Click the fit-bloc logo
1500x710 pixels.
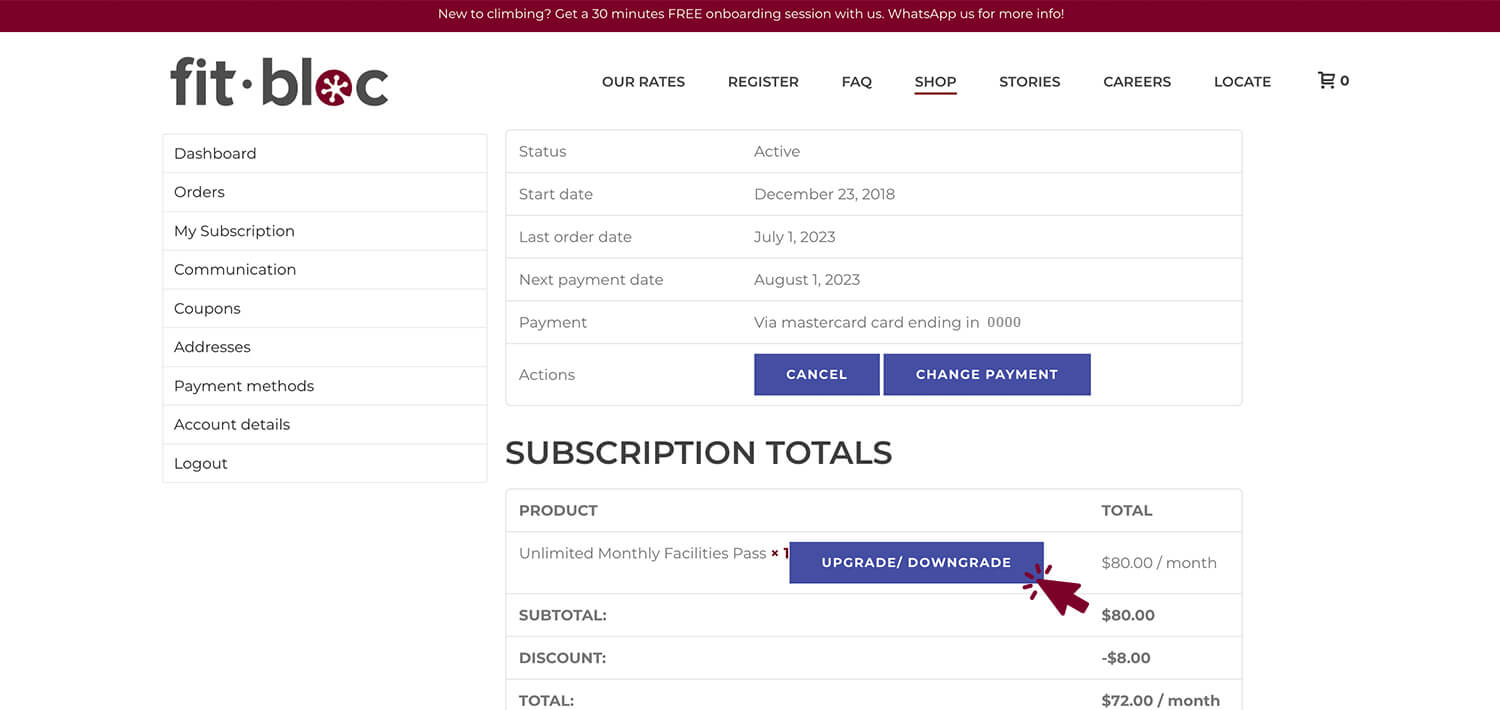coord(279,82)
